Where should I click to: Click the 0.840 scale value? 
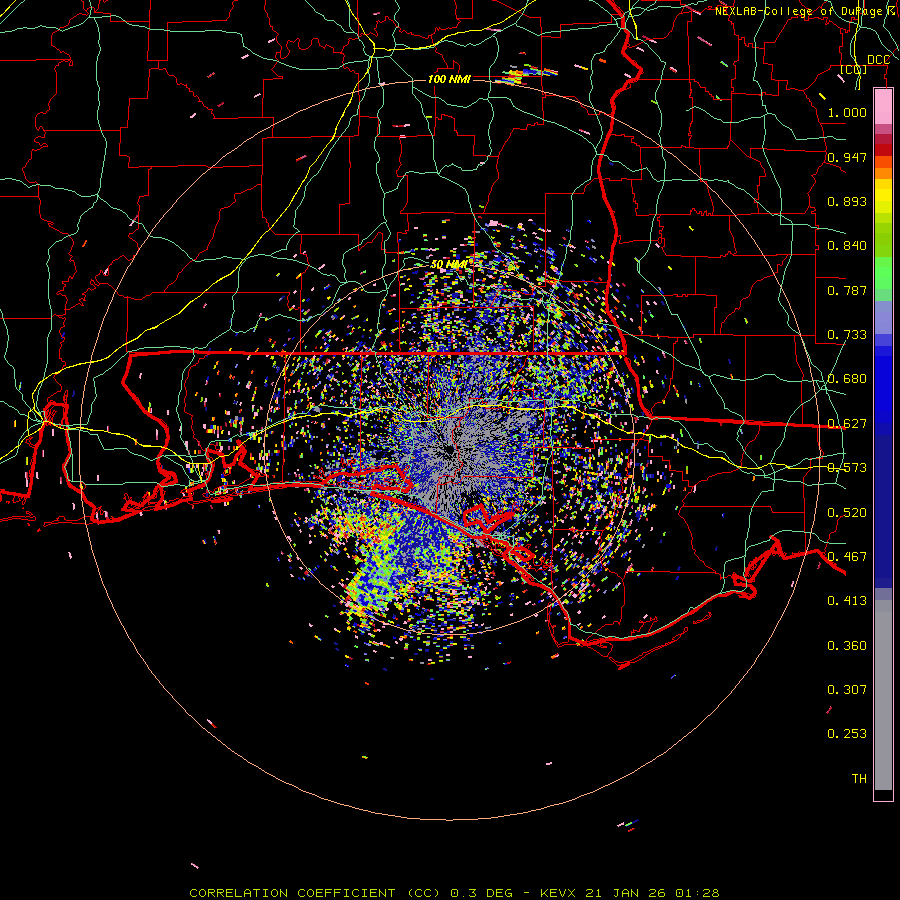click(x=847, y=246)
